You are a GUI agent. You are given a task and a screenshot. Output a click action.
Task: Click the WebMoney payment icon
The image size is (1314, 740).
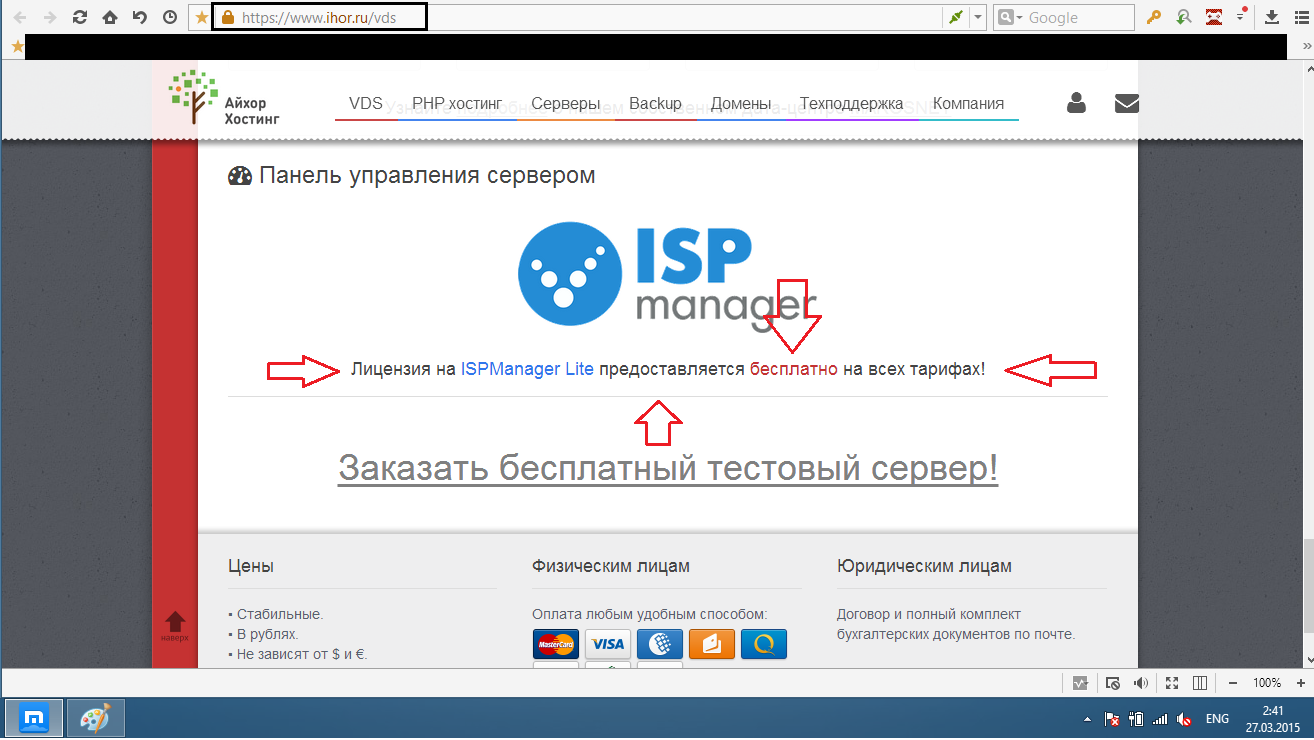click(x=660, y=644)
